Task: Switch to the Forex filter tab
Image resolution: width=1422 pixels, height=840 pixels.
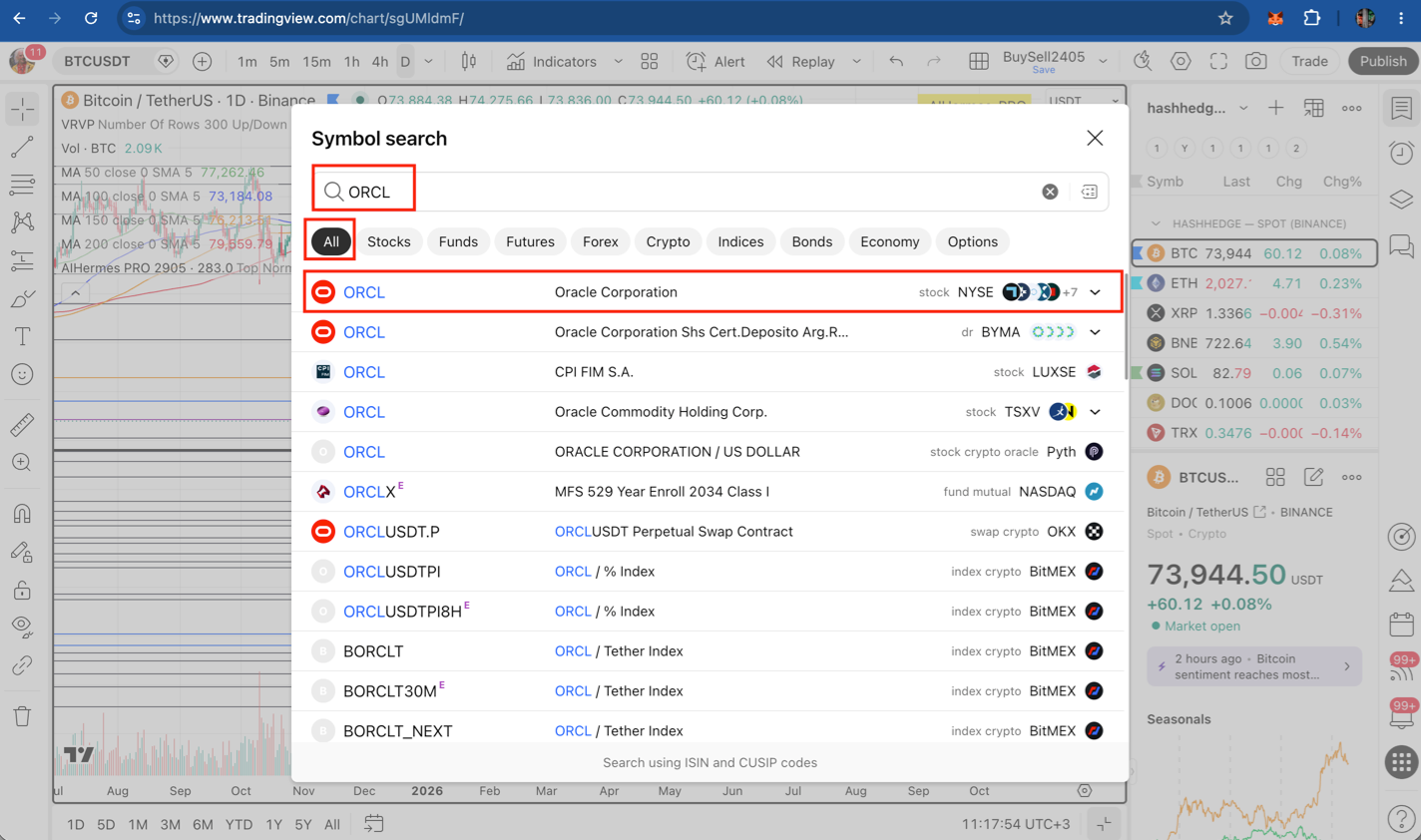Action: [x=601, y=241]
